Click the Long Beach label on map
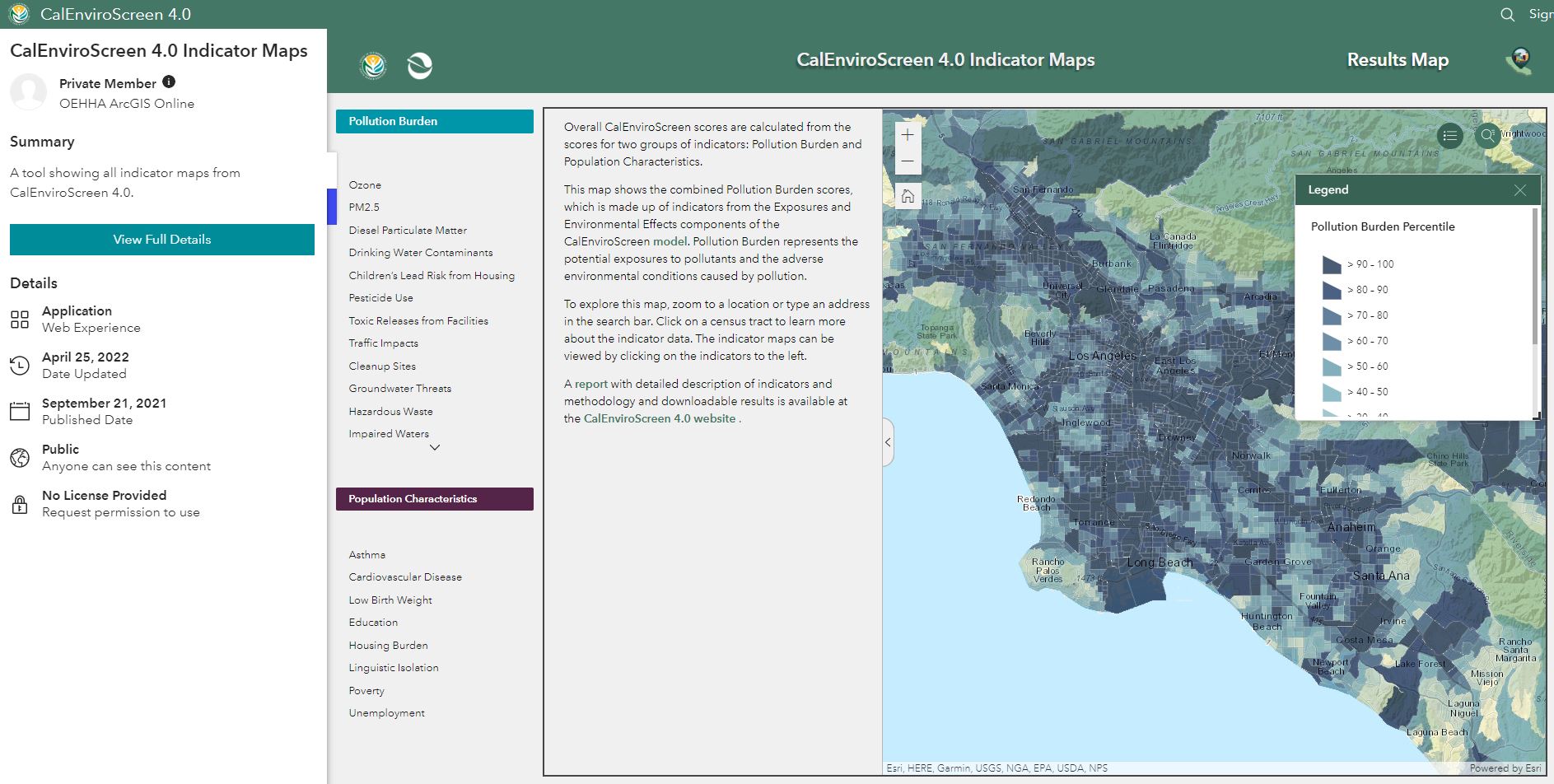The image size is (1554, 784). (1160, 562)
